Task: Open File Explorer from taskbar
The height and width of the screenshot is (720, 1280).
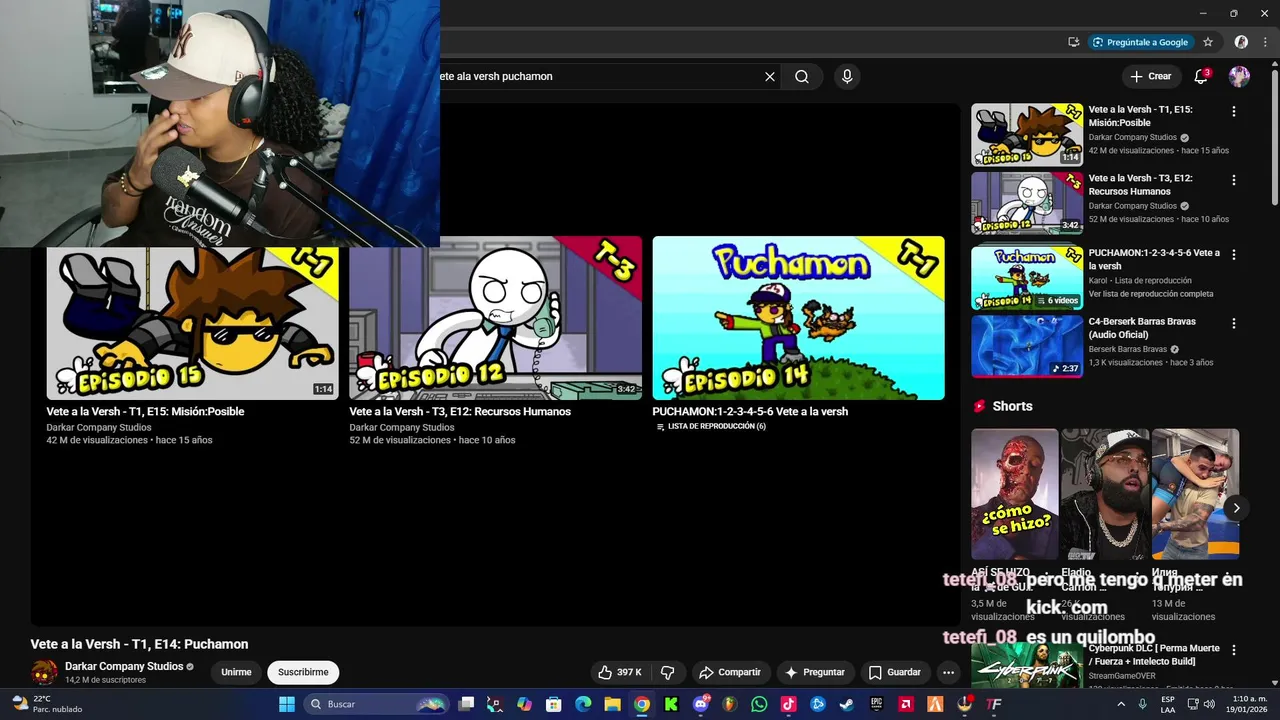Action: [612, 704]
